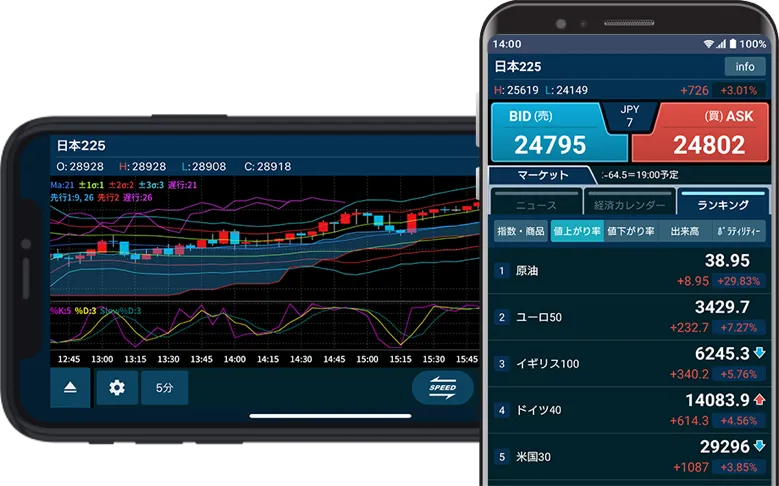Tap the info button for 日本225
This screenshot has height=486, width=779.
click(x=745, y=67)
